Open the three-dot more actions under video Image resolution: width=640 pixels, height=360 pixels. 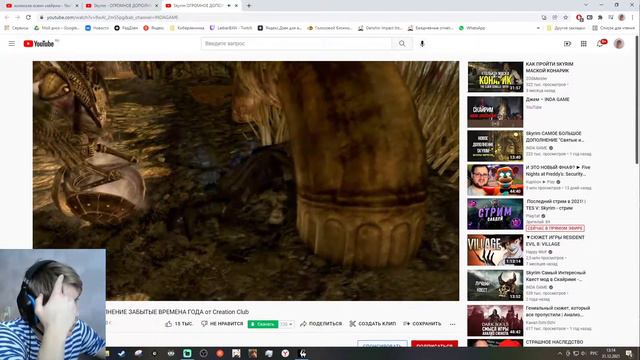click(x=452, y=324)
